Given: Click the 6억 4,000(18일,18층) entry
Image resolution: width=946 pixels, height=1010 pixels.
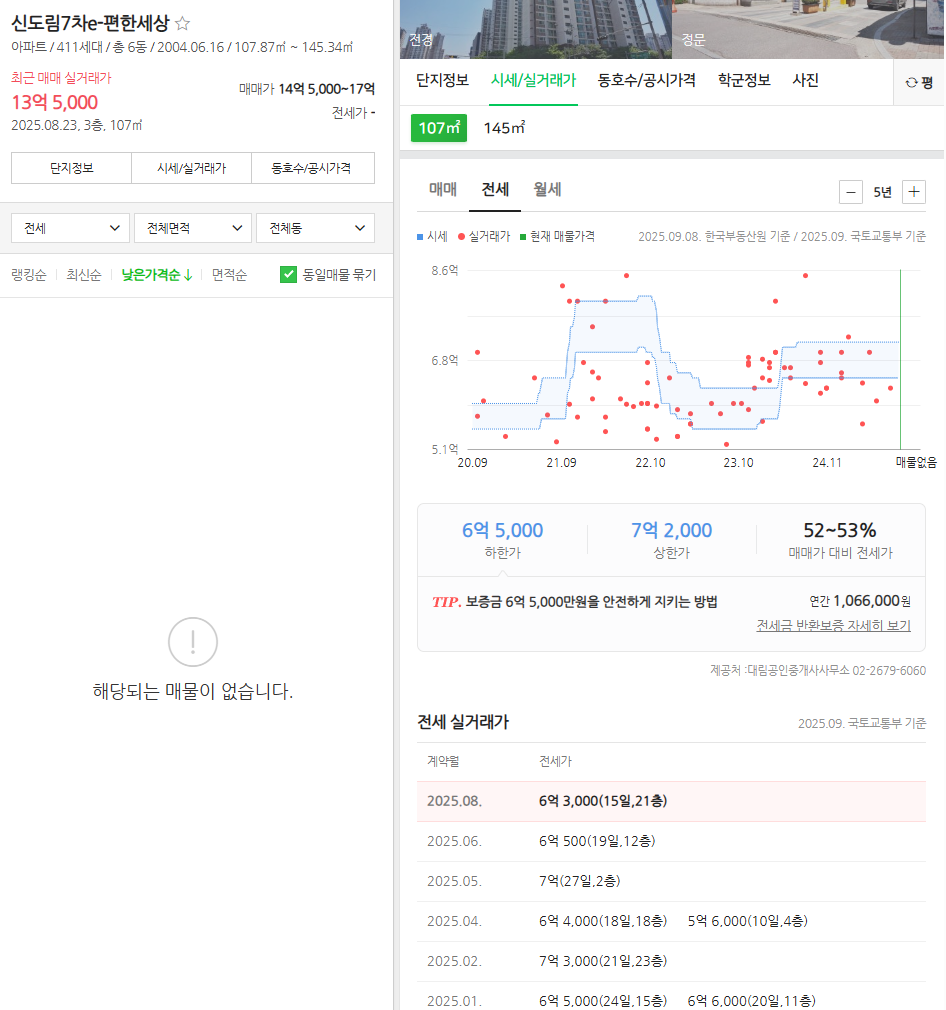Looking at the screenshot, I should (603, 921).
